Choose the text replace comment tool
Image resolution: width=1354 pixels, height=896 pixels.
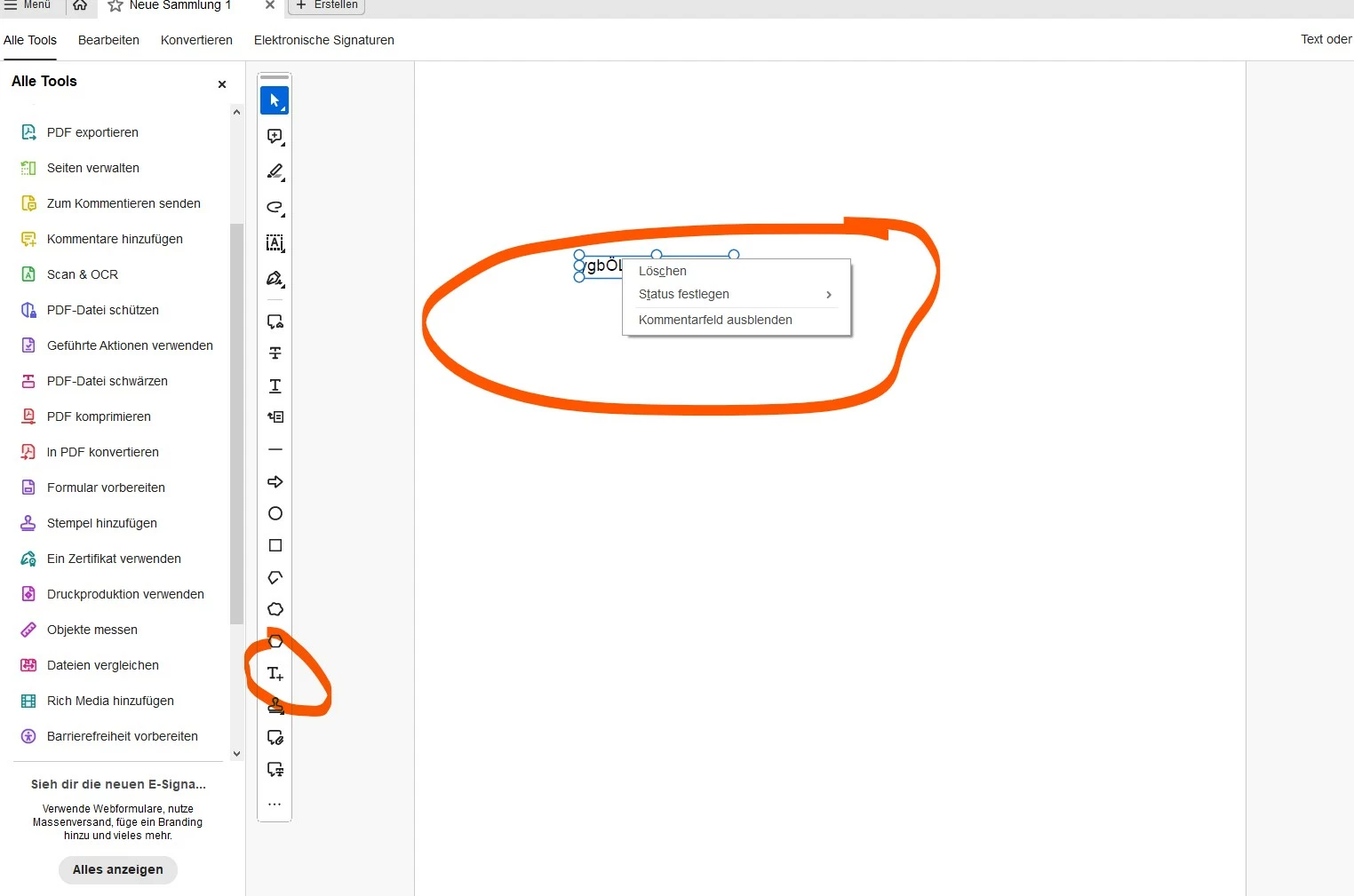(x=275, y=321)
